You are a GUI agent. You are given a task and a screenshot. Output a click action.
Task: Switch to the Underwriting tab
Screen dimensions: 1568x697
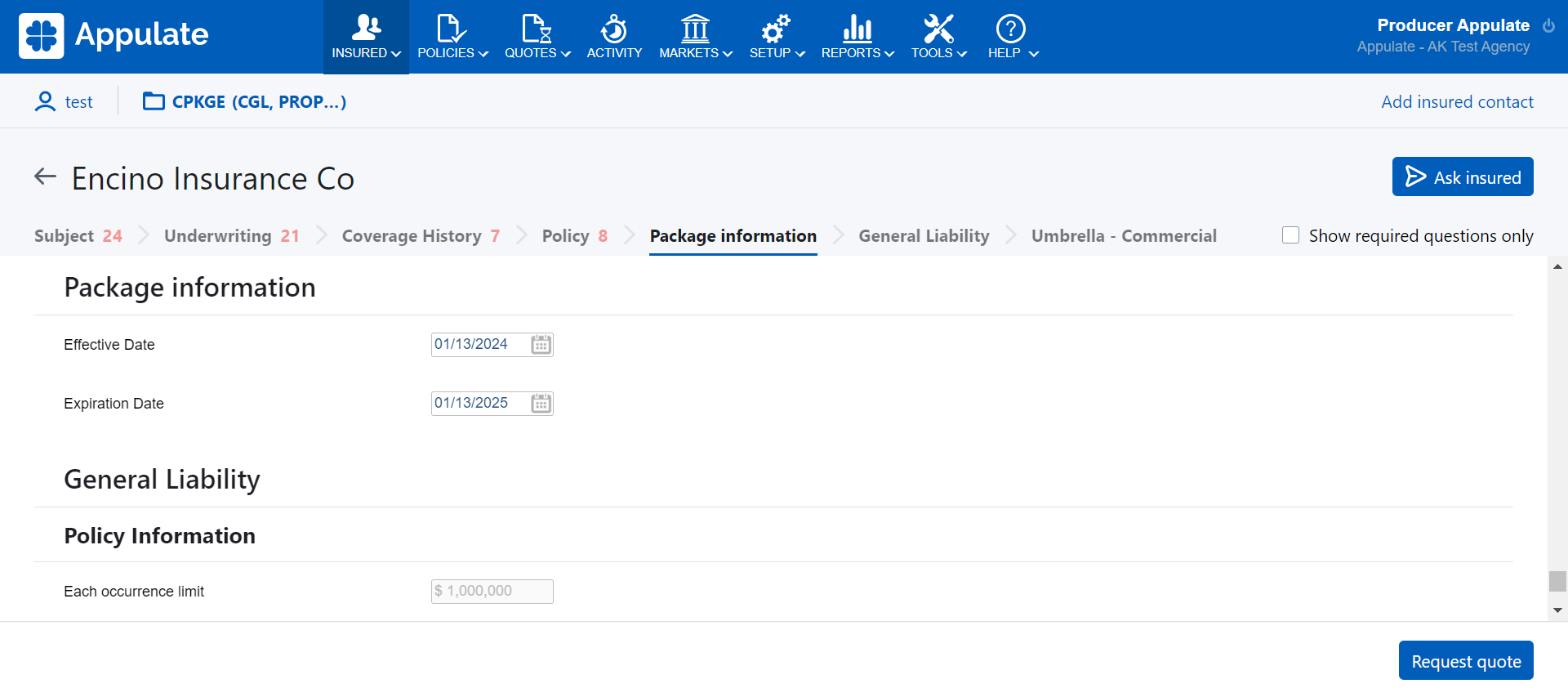[x=231, y=236]
